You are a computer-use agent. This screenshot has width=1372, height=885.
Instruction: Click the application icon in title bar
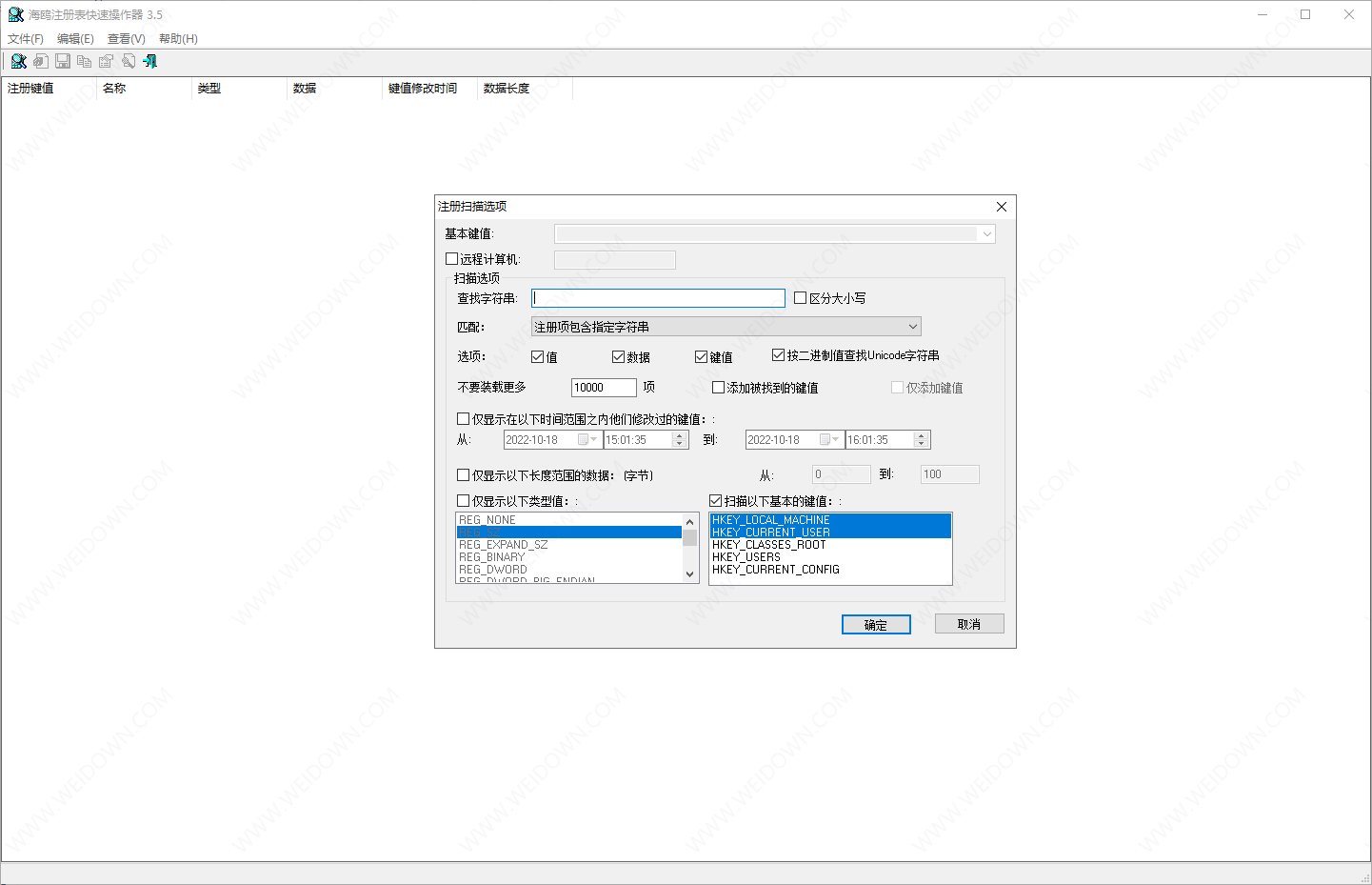(15, 14)
